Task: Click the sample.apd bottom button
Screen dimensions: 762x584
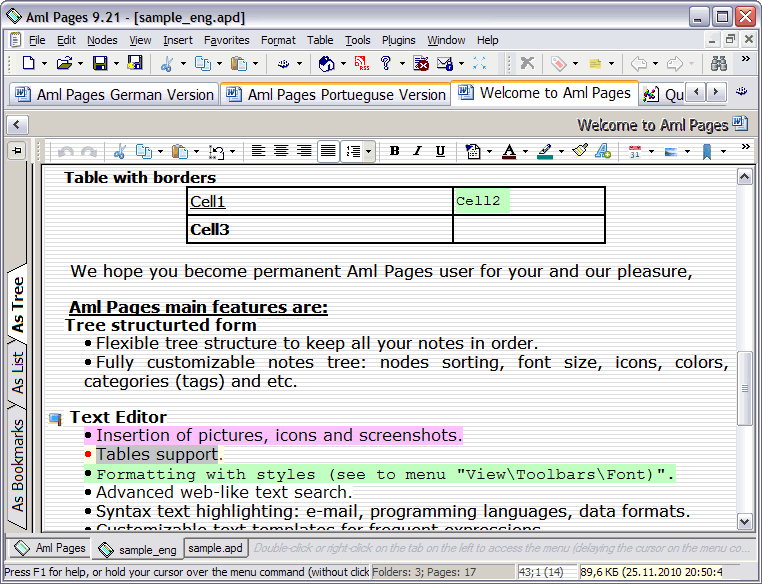Action: pyautogui.click(x=215, y=548)
